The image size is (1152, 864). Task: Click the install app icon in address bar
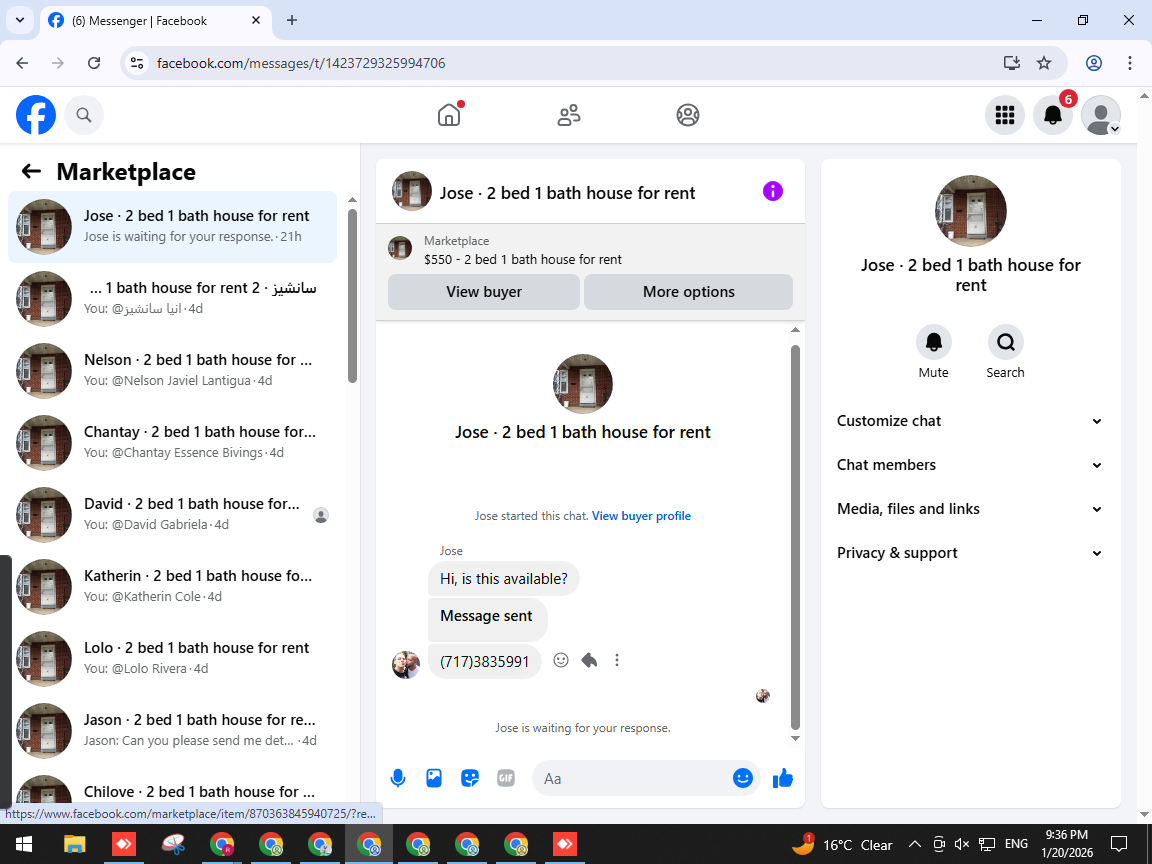(x=1012, y=63)
